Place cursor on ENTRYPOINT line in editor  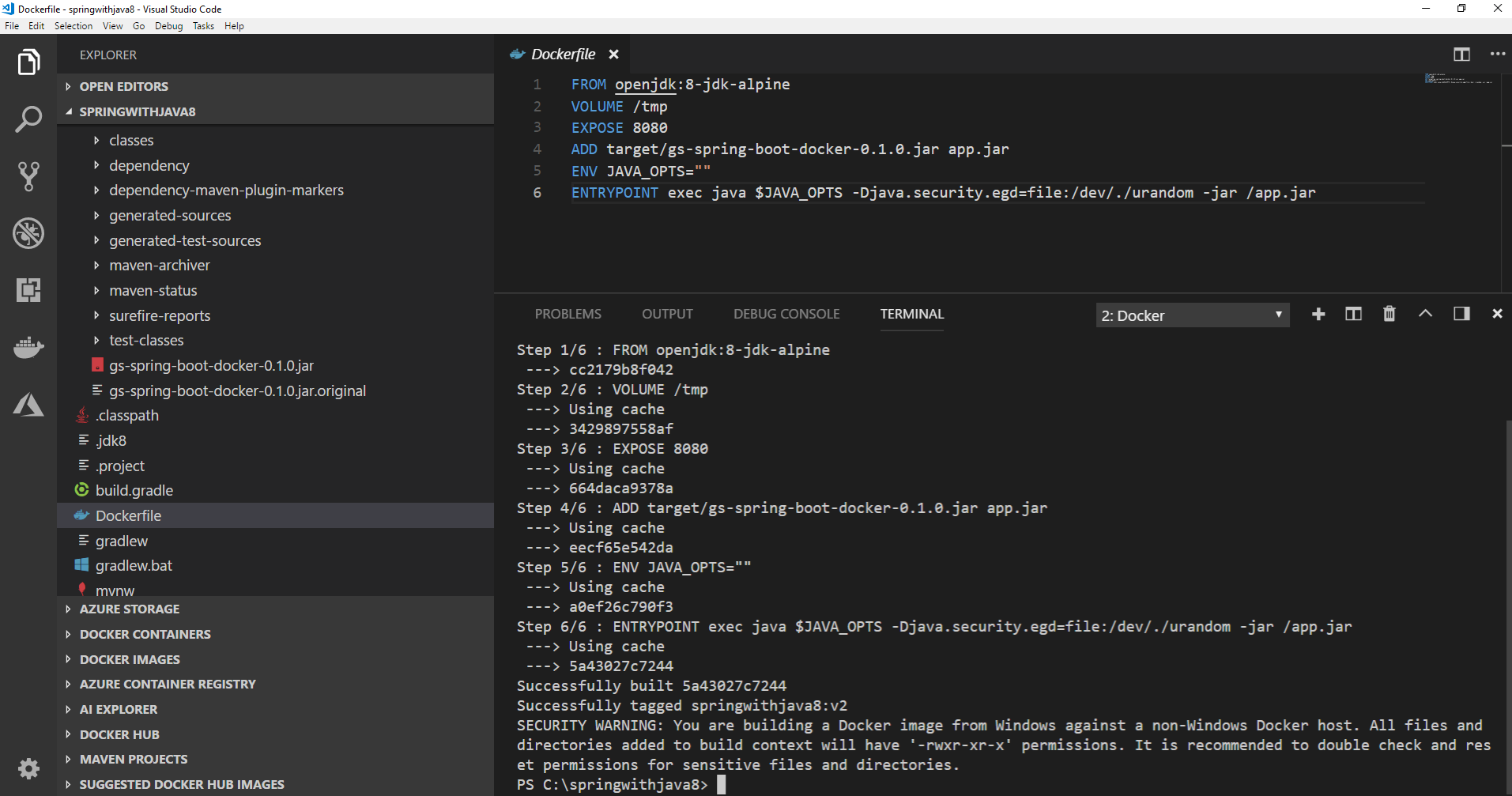coord(998,193)
